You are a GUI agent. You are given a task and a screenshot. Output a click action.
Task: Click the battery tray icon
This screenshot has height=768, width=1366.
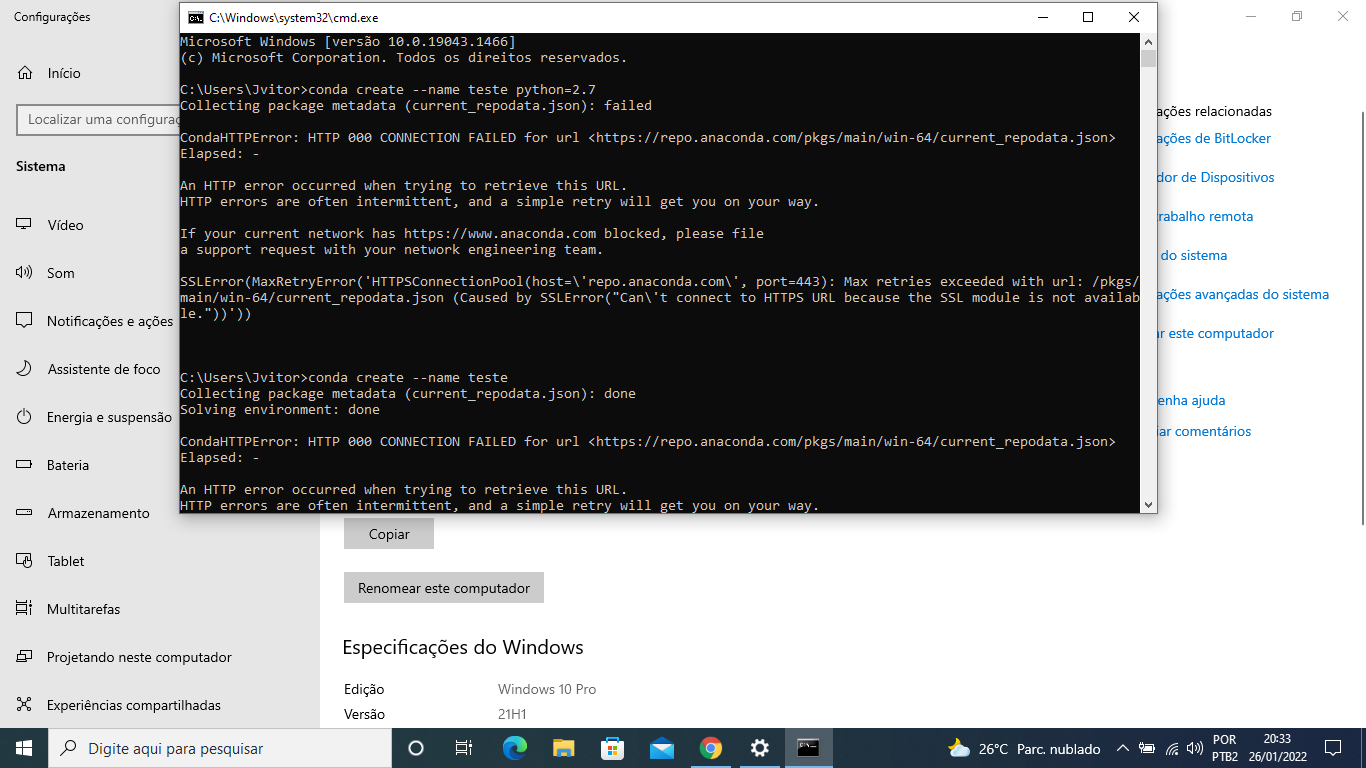[1147, 748]
